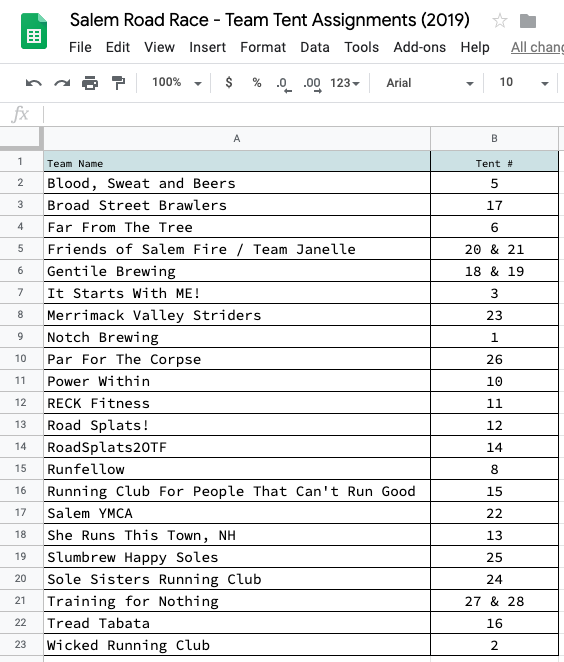Select all cells via corner box
564x662 pixels.
click(x=21, y=138)
